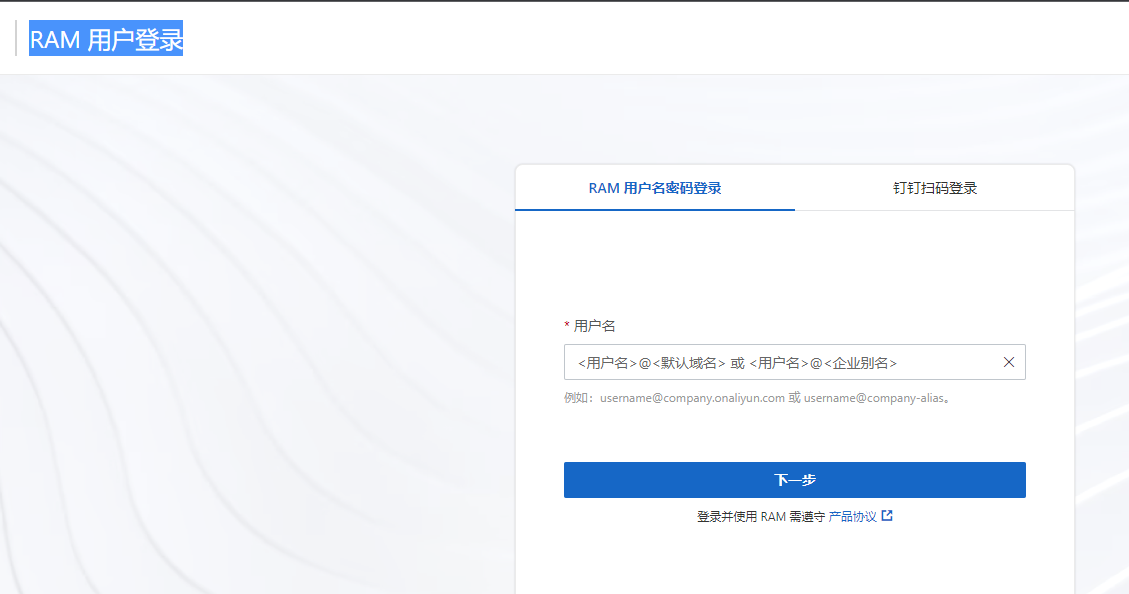Open external link icon beside 产品协议
The width and height of the screenshot is (1129, 594).
[887, 516]
